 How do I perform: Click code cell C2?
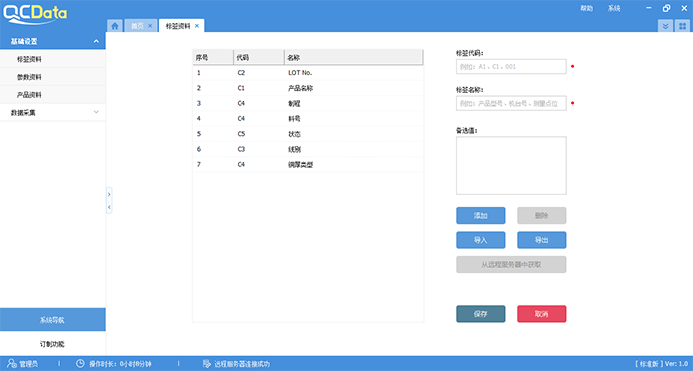241,73
